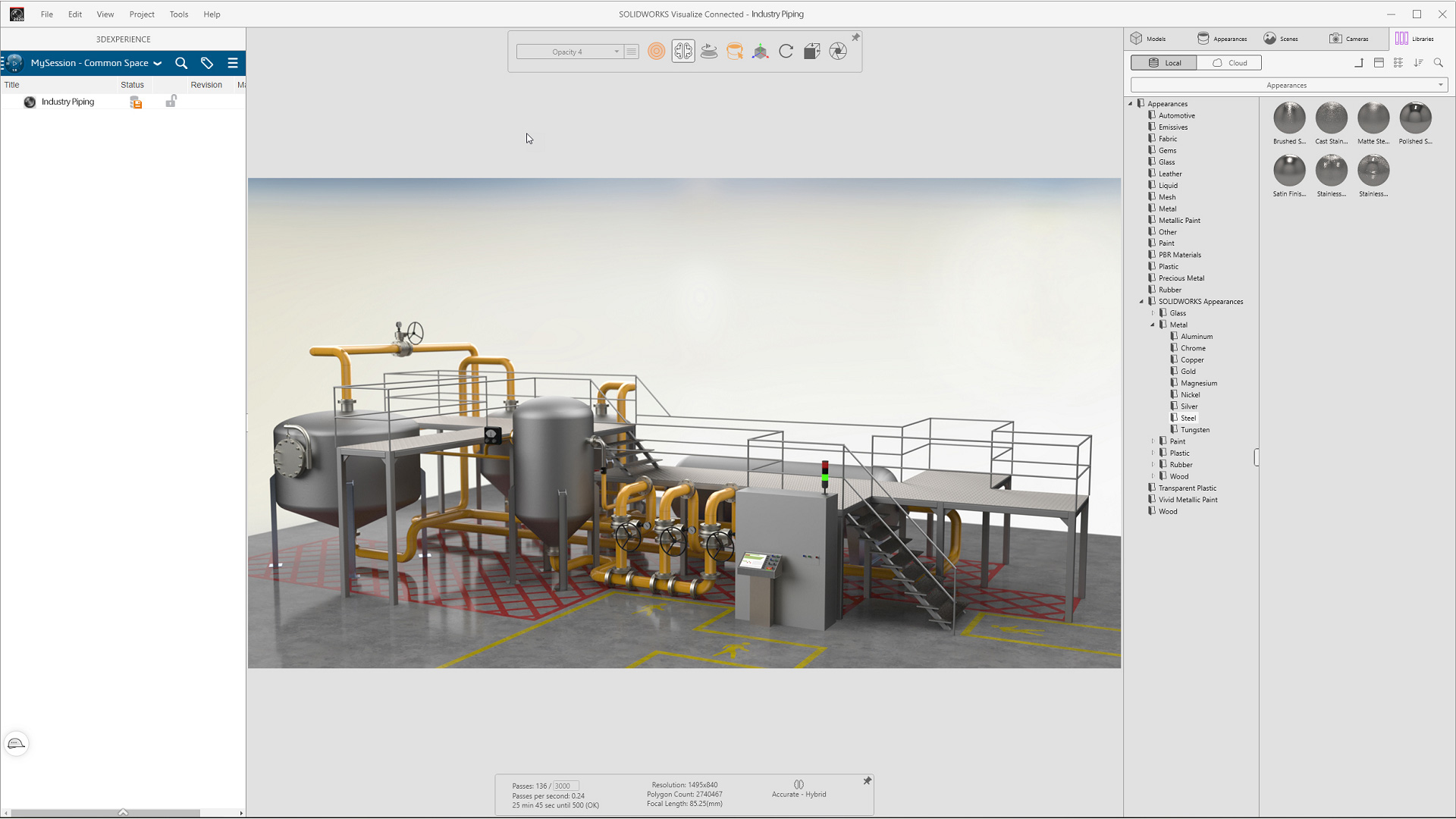Screen dimensions: 1456x819
Task: Expand the SOLIDWORKS Appearances tree item
Action: click(x=1141, y=301)
